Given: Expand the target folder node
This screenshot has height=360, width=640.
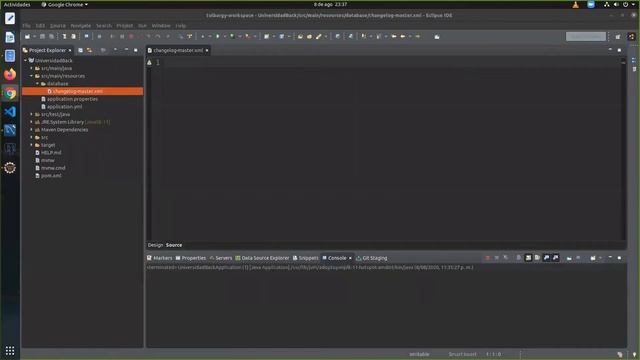Looking at the screenshot, I should click(x=31, y=145).
